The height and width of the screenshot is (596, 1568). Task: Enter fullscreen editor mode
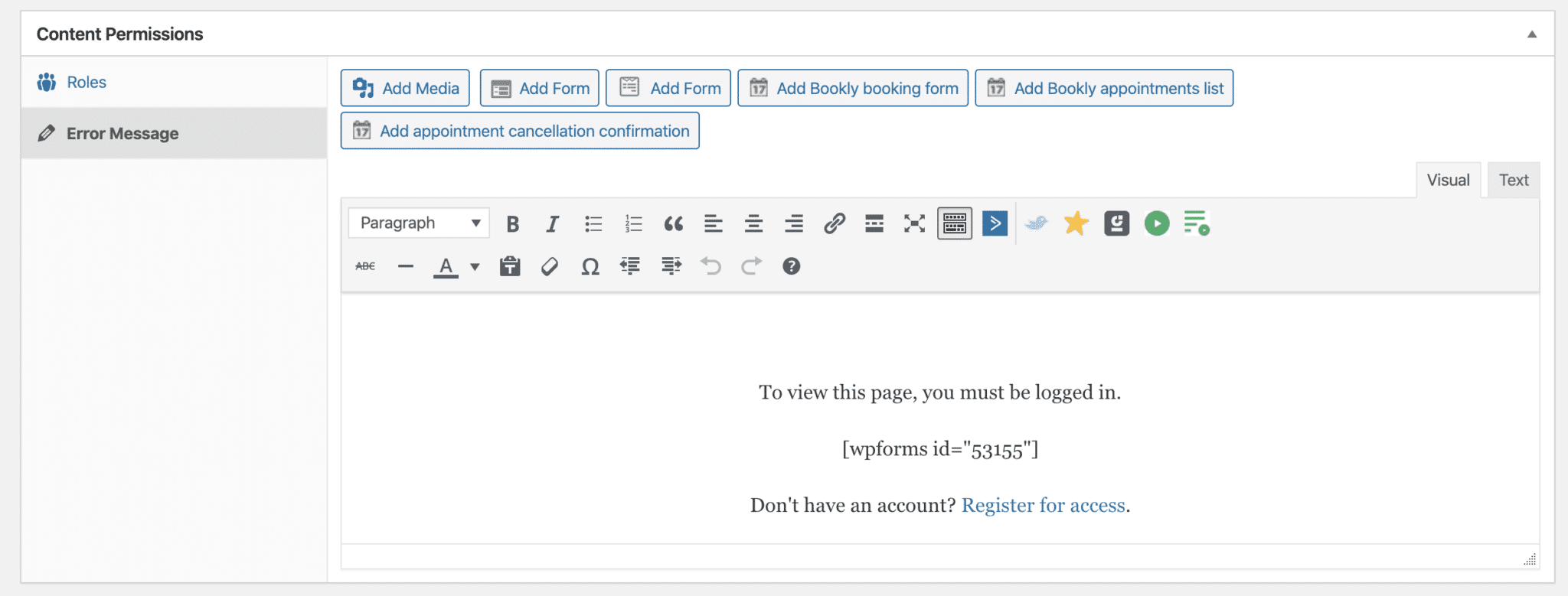(x=914, y=223)
